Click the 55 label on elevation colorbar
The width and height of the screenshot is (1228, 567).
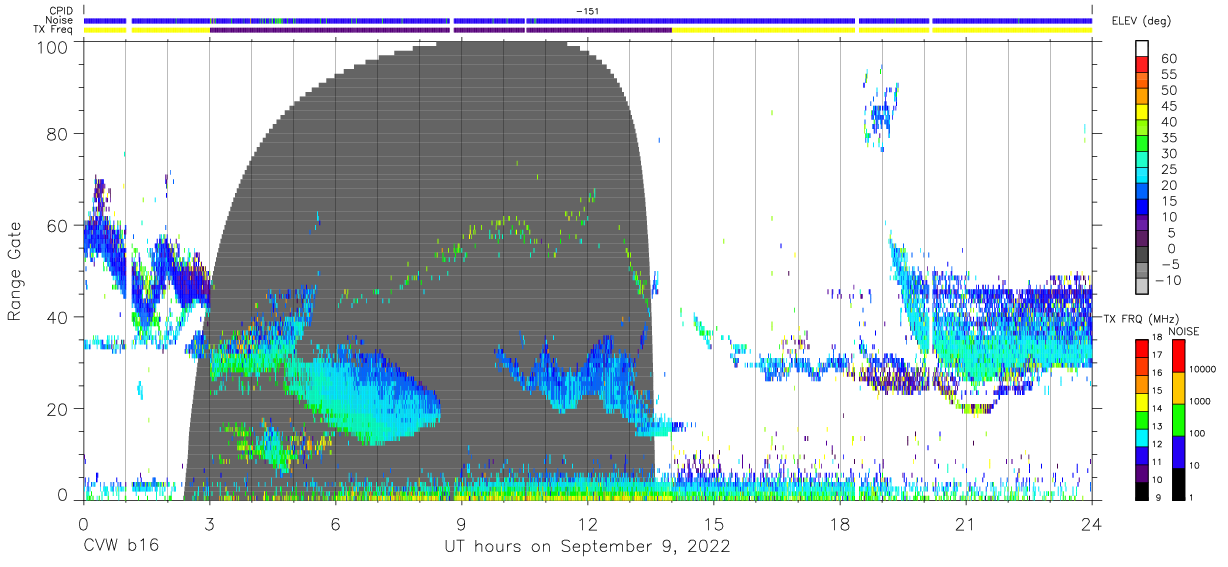(x=1170, y=75)
